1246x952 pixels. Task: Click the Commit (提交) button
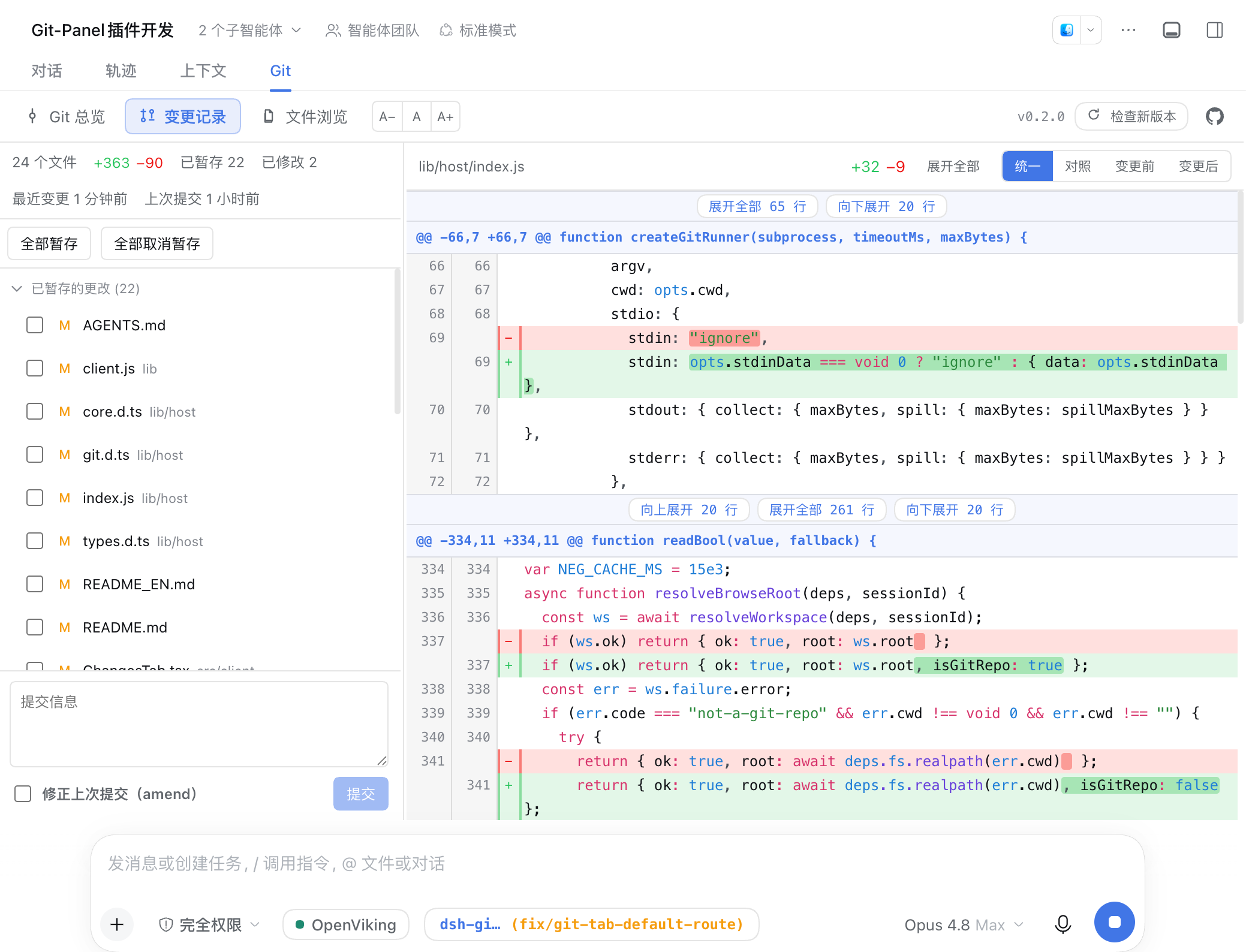click(x=361, y=794)
